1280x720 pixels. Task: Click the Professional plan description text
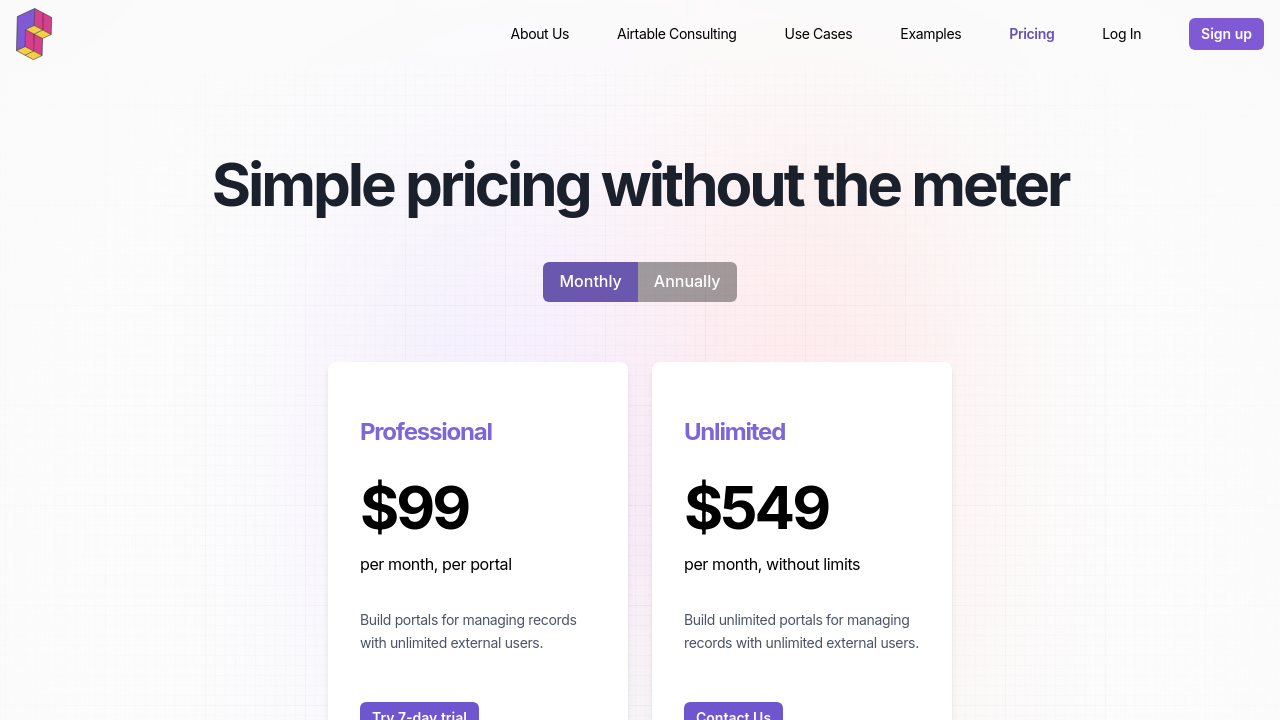click(x=468, y=631)
